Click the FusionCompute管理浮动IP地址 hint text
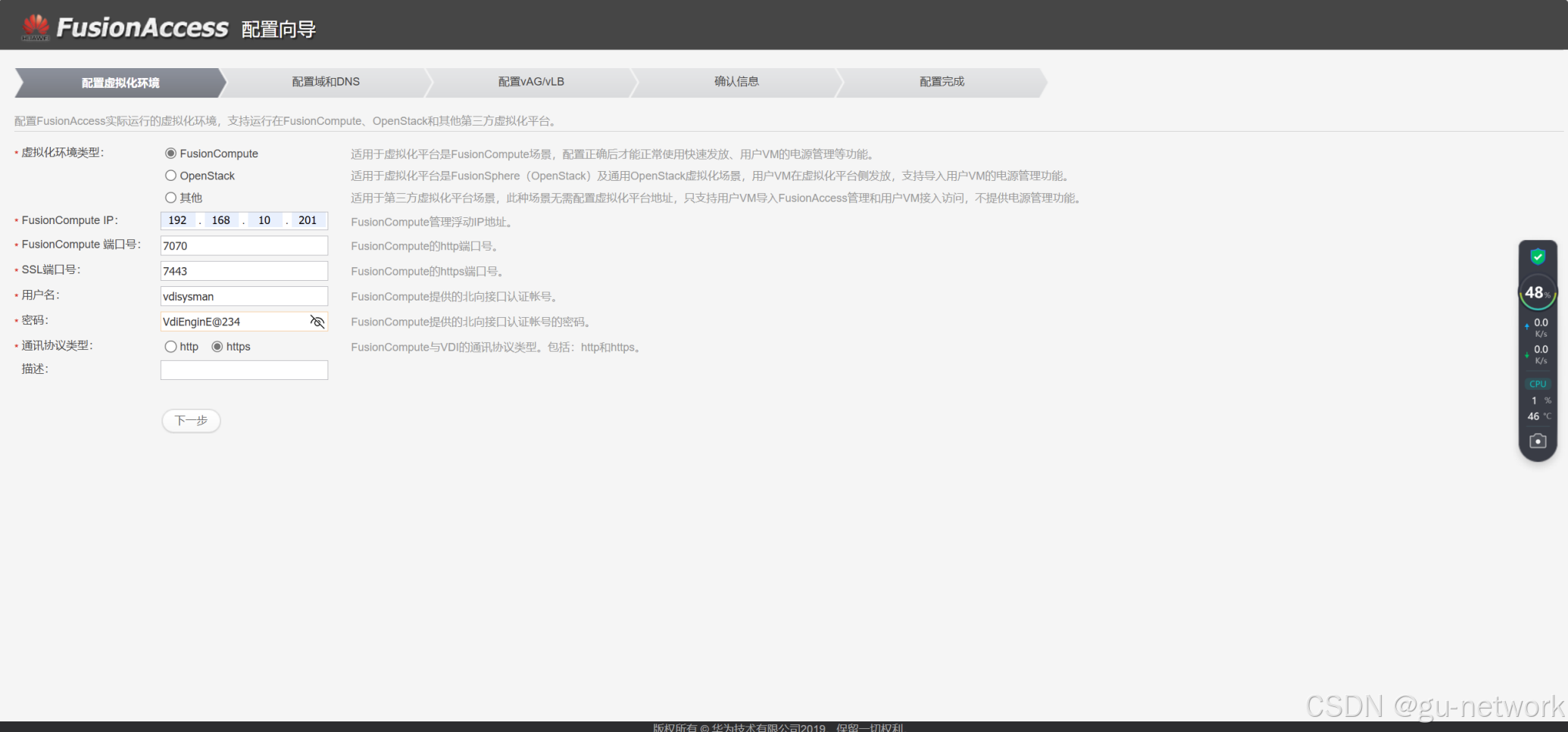The height and width of the screenshot is (732, 1568). click(x=433, y=223)
